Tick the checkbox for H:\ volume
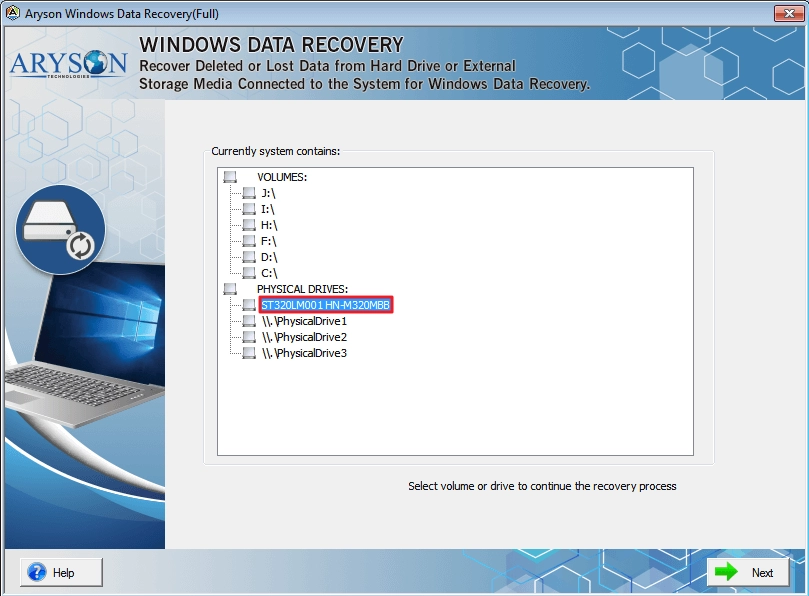The height and width of the screenshot is (596, 809). tap(249, 225)
